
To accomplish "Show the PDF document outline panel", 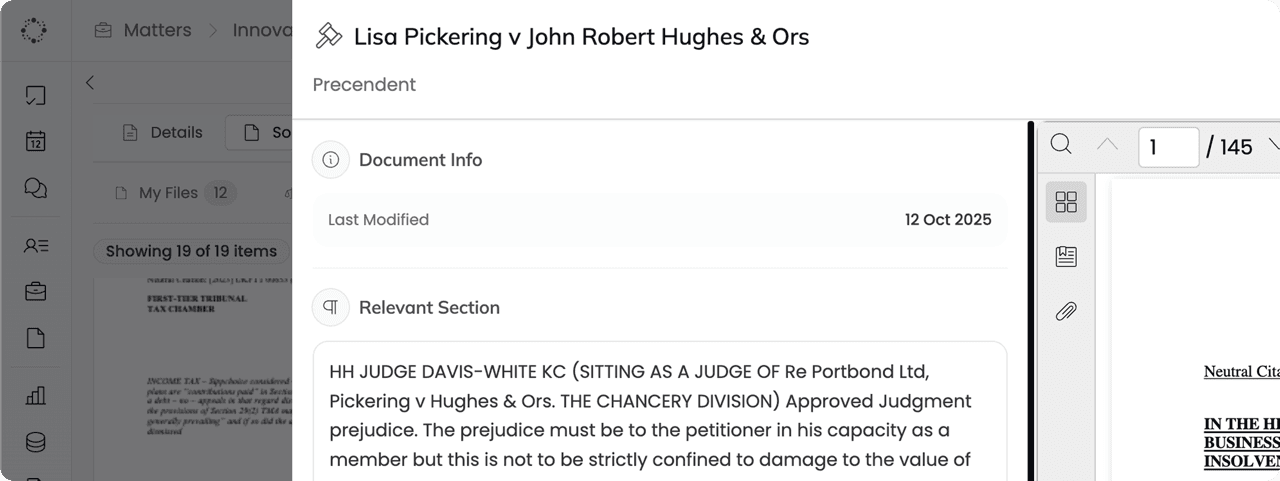I will (x=1066, y=257).
